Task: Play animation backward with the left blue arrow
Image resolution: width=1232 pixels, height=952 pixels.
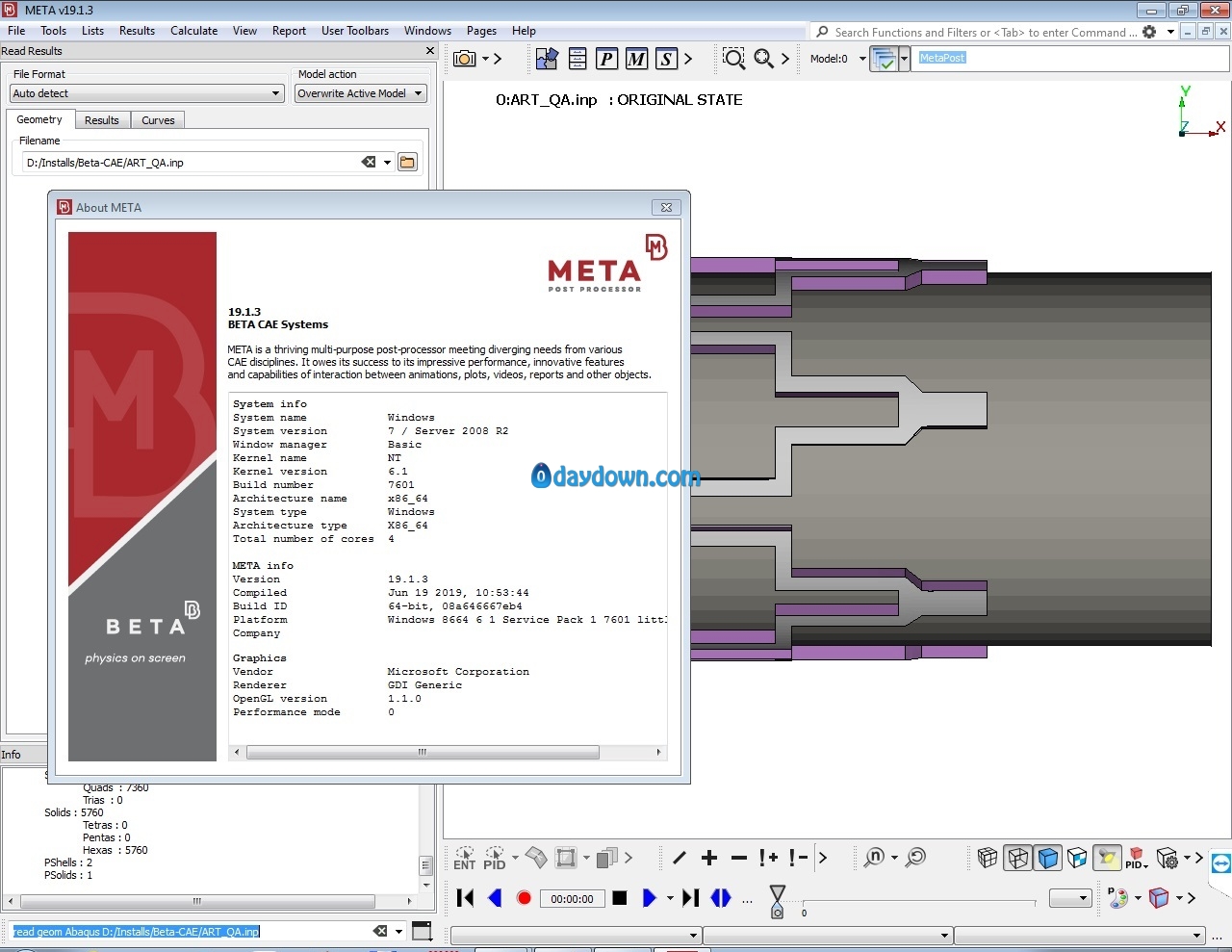Action: click(x=495, y=898)
